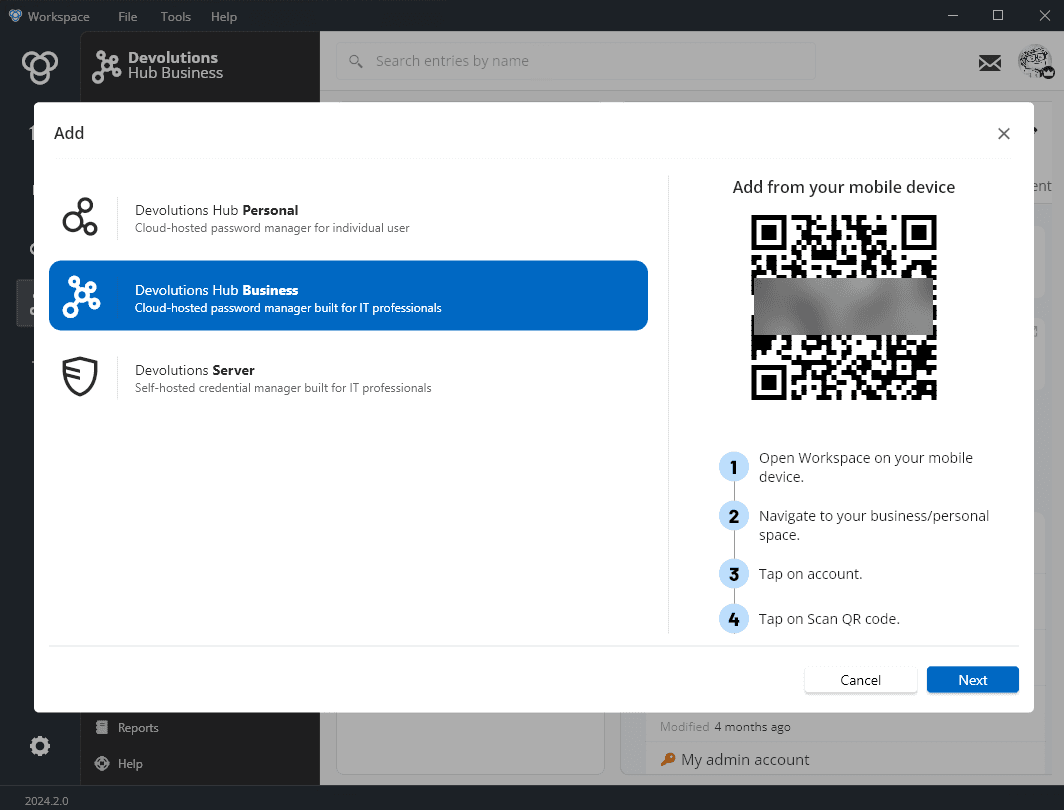The height and width of the screenshot is (810, 1064).
Task: Open the mail envelope icon
Action: tap(989, 63)
